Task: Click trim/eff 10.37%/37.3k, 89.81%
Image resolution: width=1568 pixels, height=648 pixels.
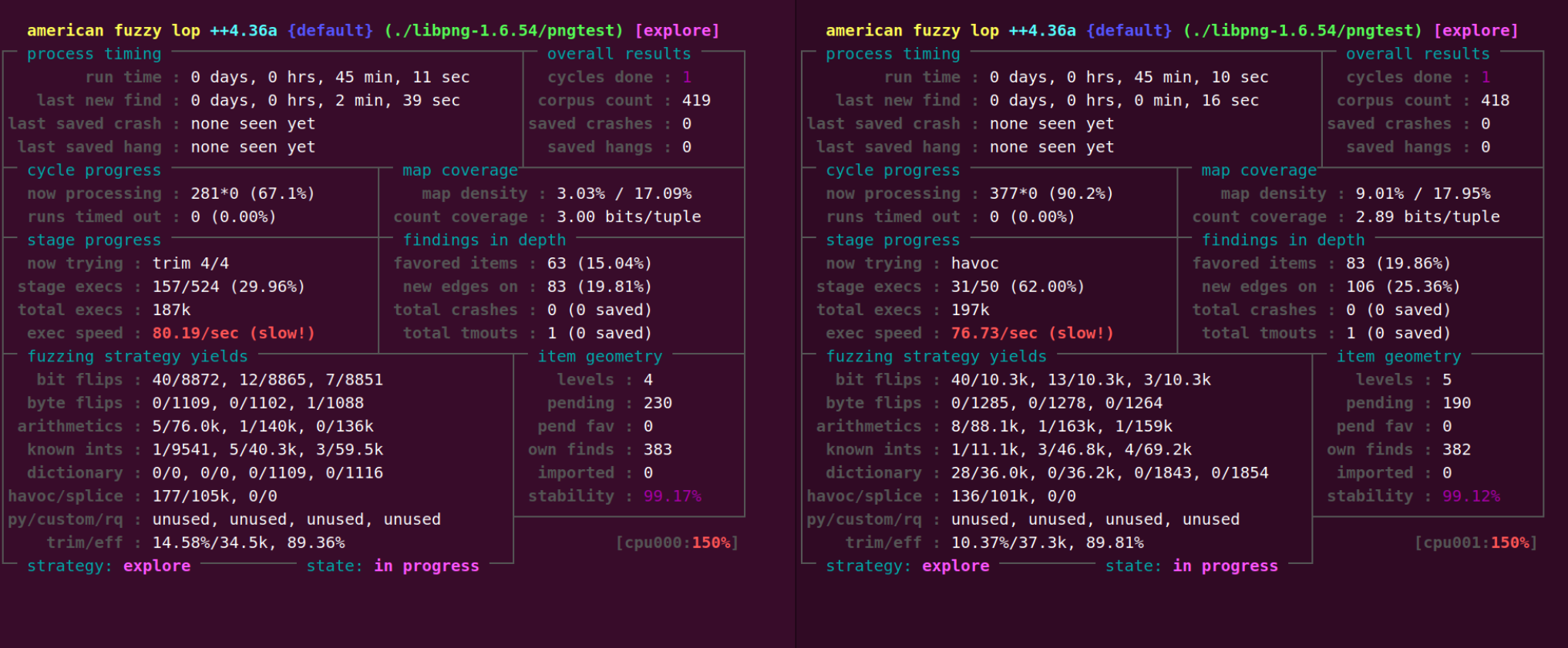Action: (x=1047, y=542)
